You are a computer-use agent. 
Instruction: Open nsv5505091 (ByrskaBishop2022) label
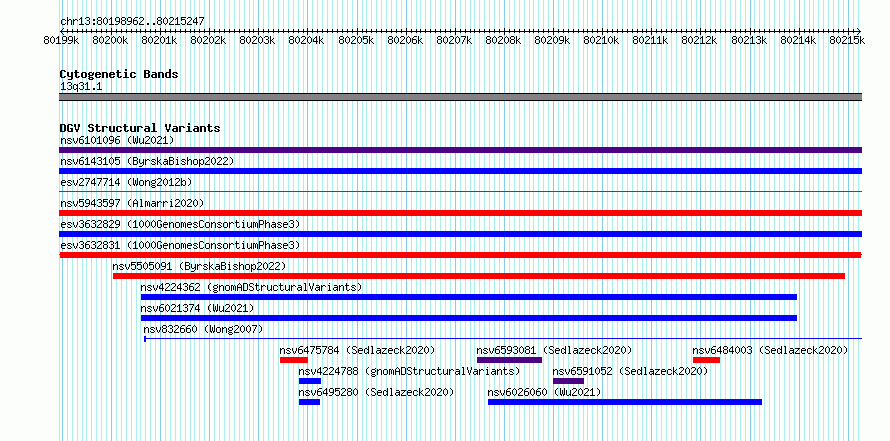tap(199, 266)
